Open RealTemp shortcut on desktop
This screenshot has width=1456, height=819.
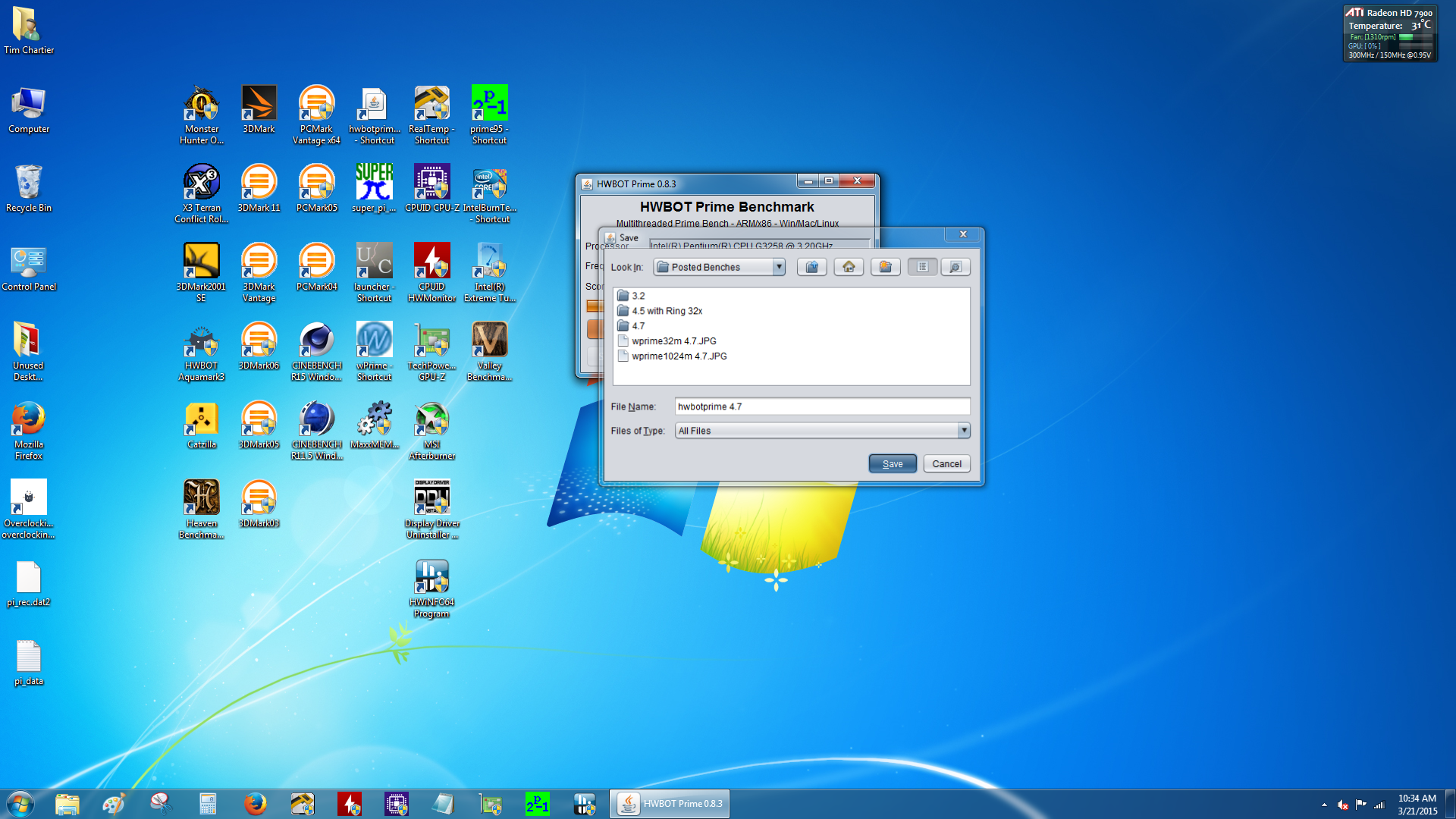point(431,115)
